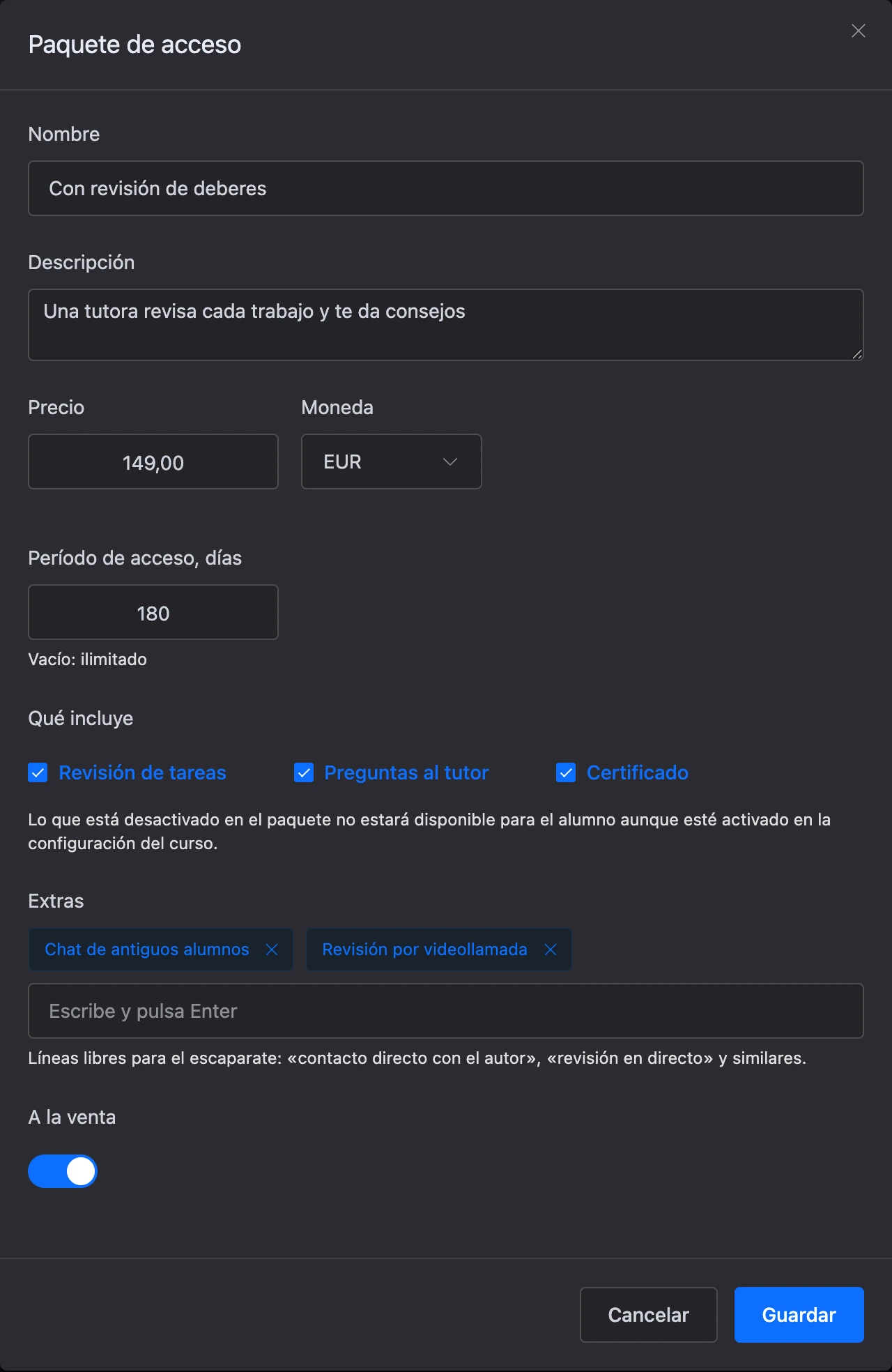Image resolution: width=892 pixels, height=1372 pixels.
Task: Click into the Descripción text area
Action: click(x=446, y=325)
